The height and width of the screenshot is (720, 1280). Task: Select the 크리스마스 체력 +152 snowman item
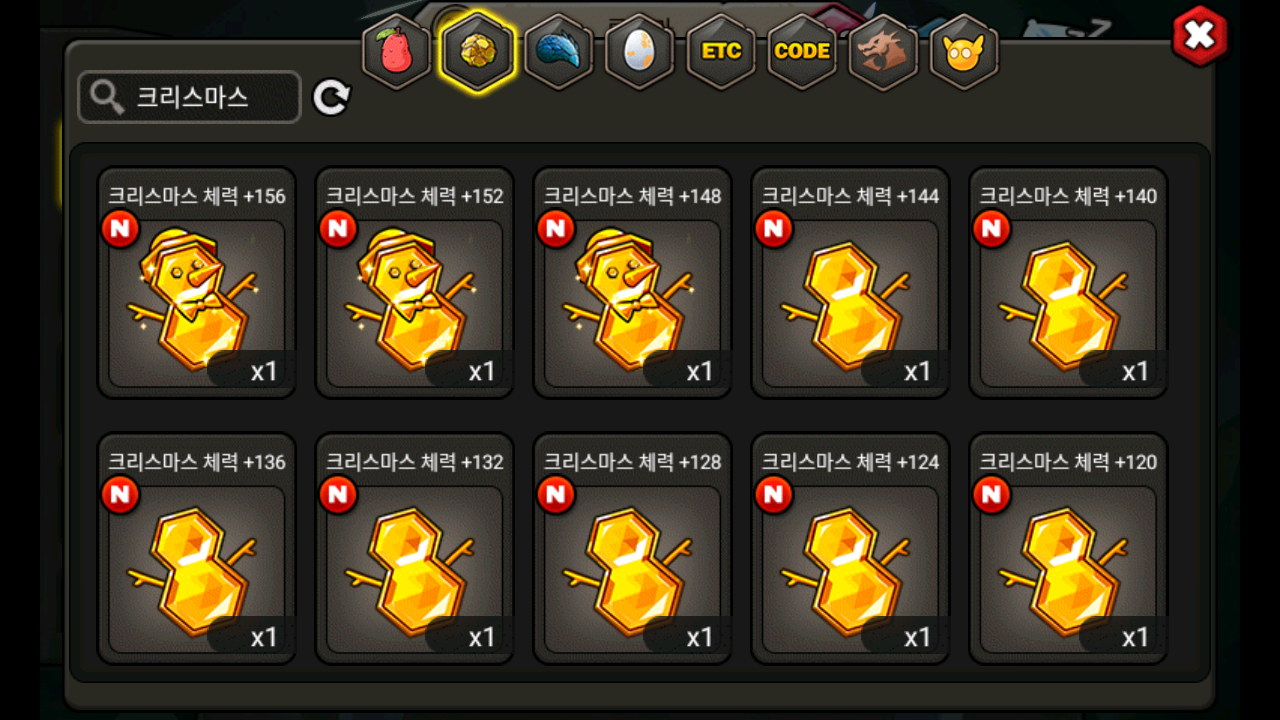click(414, 283)
